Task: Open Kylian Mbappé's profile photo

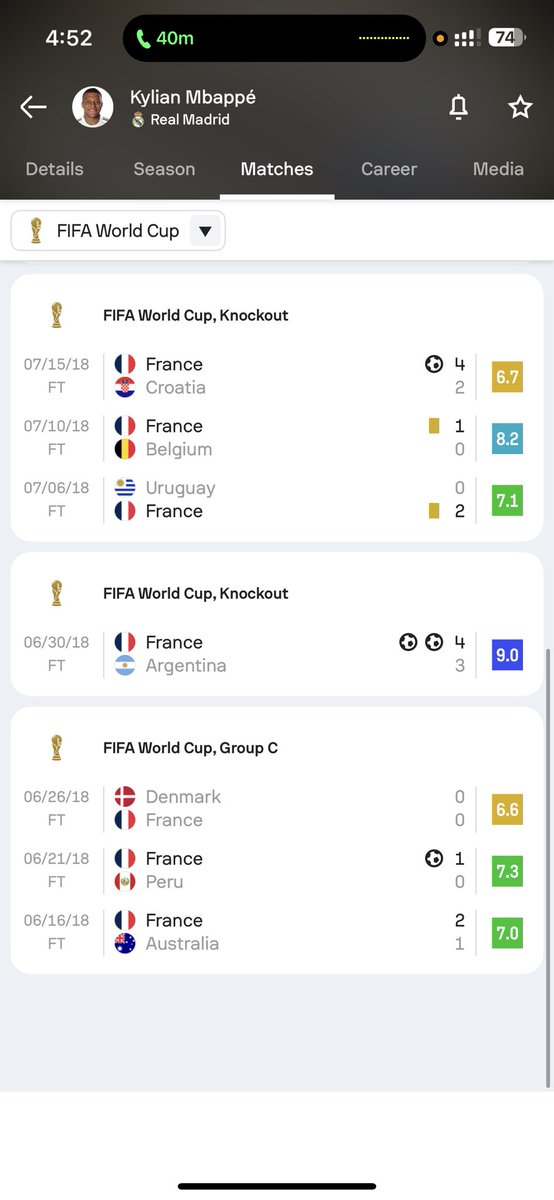Action: (93, 107)
